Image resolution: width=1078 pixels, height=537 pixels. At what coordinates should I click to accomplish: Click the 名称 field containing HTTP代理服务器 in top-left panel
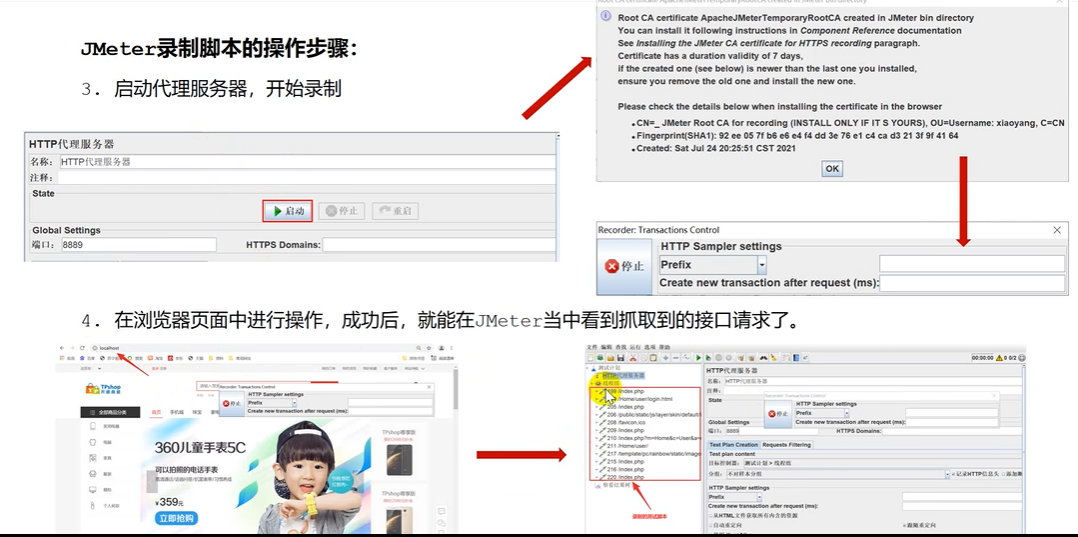[307, 162]
